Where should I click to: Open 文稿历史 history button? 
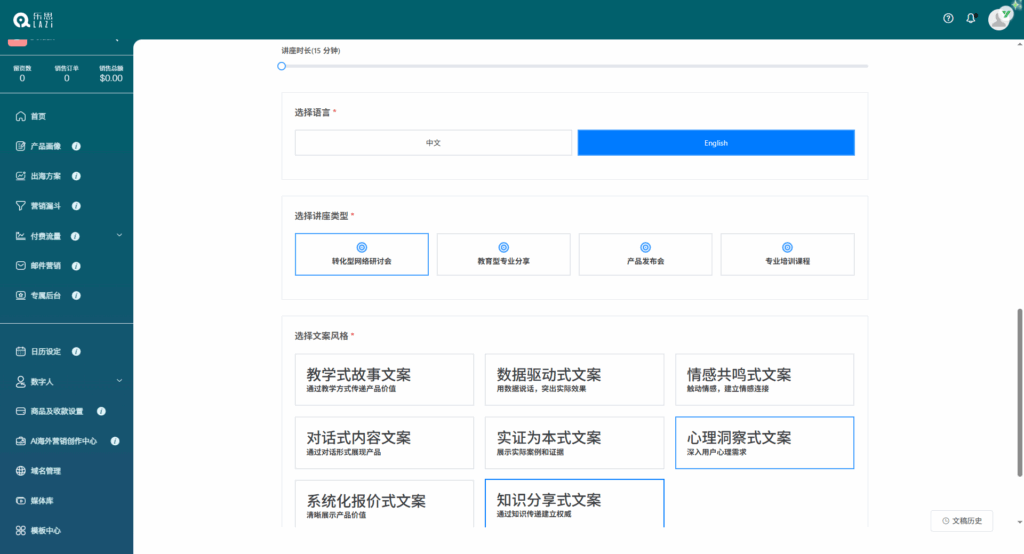[x=961, y=520]
